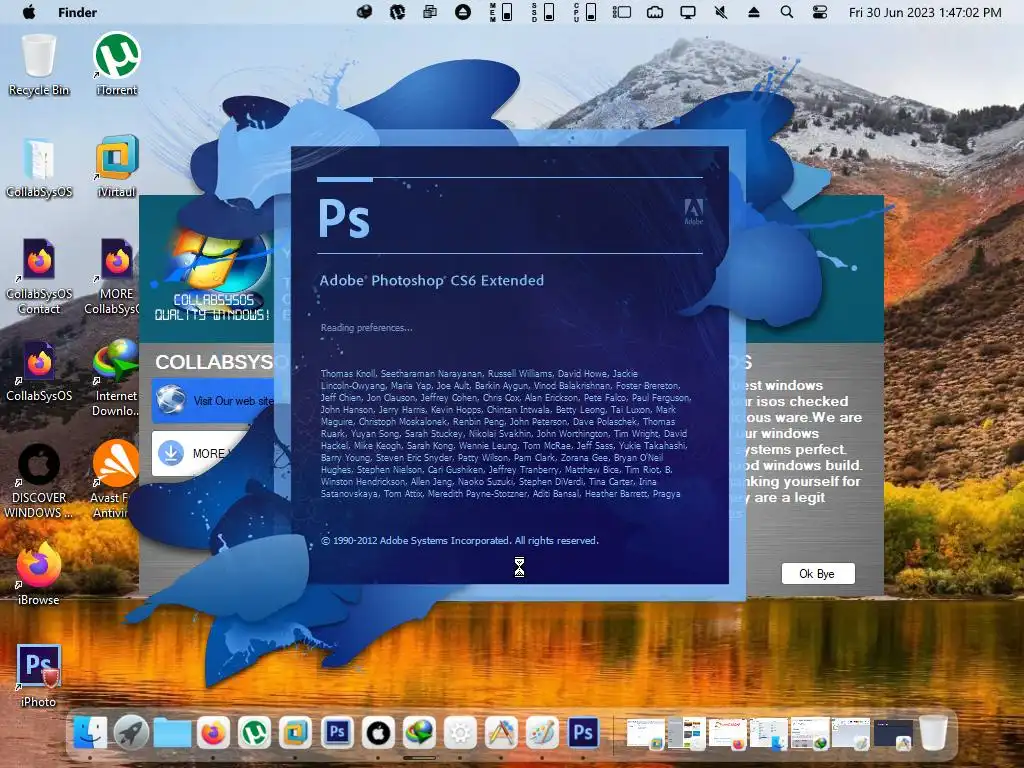
Task: Click the loading progress bar atop splash
Action: 509,179
